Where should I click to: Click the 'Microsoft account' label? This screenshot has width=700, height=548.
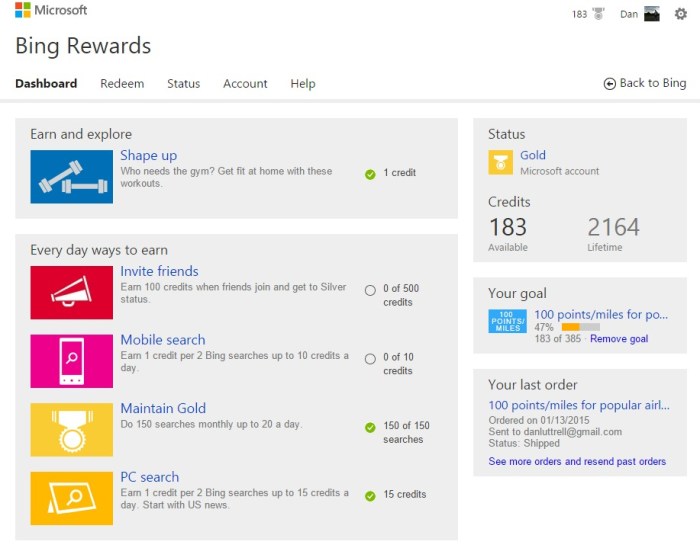pyautogui.click(x=559, y=171)
